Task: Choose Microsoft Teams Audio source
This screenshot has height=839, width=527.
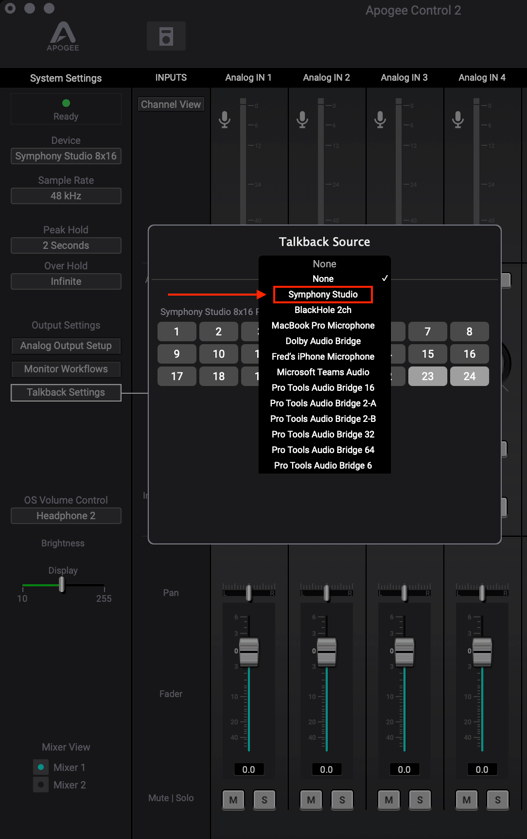Action: [324, 372]
